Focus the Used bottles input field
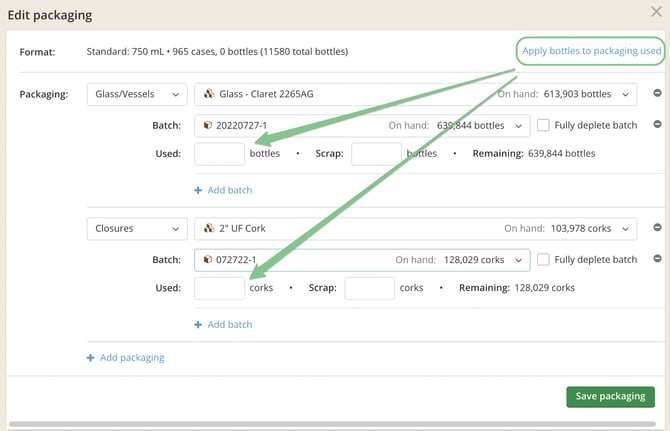This screenshot has width=670, height=431. click(219, 154)
